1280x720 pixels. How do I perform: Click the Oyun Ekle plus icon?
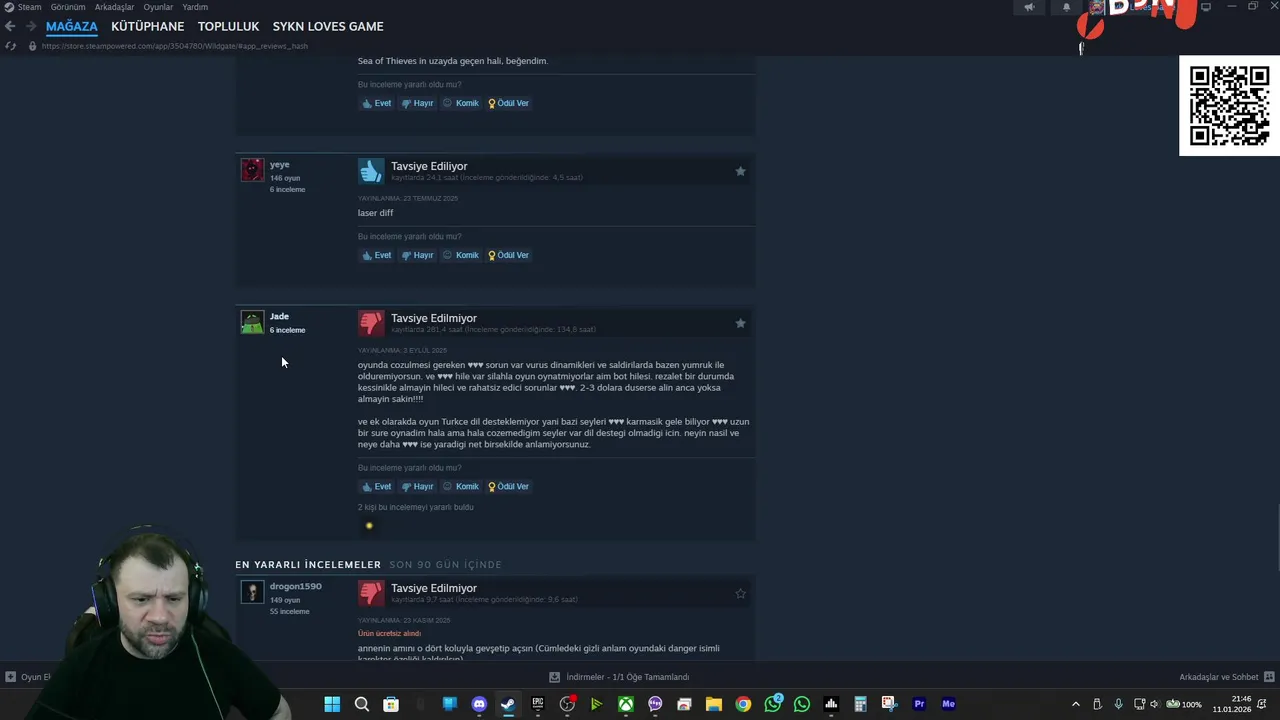coord(10,677)
